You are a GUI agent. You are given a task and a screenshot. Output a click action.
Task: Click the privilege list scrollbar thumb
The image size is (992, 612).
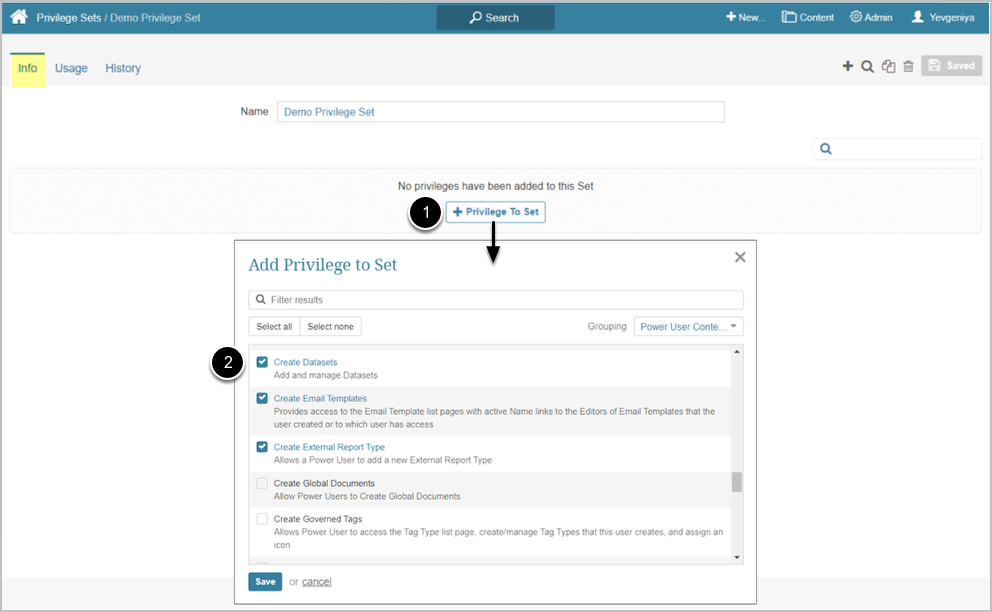click(x=737, y=482)
